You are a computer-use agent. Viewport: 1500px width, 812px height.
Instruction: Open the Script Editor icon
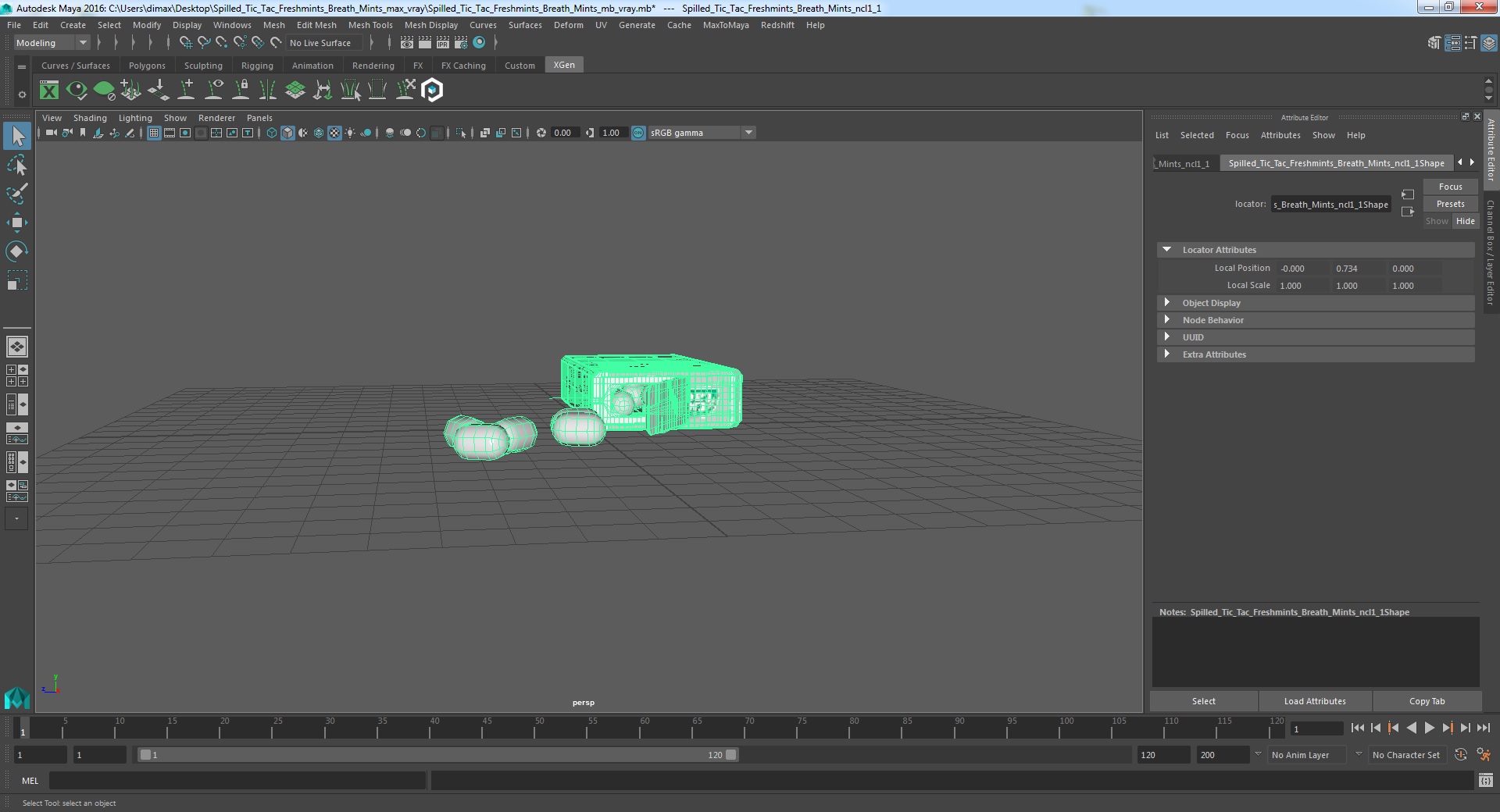1485,780
